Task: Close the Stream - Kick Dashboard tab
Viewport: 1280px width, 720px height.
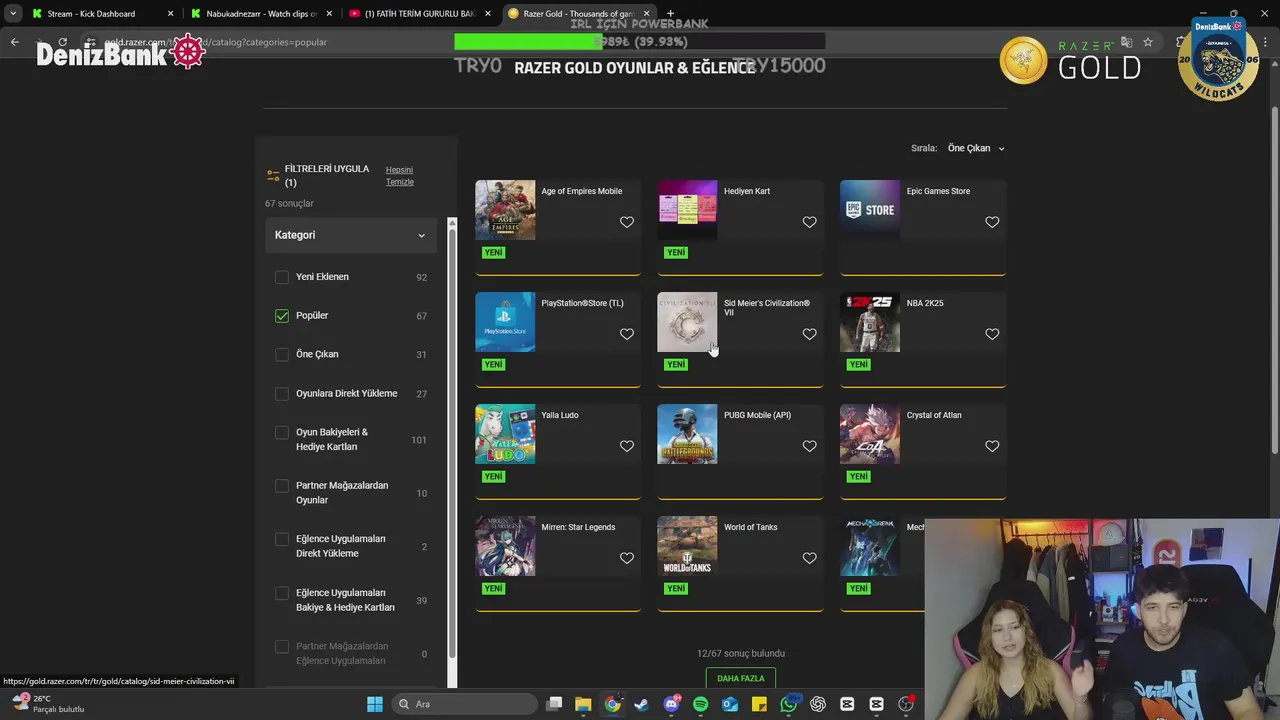Action: coord(171,14)
